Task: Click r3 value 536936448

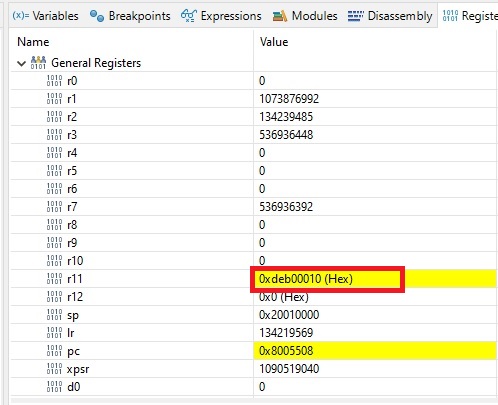Action: [x=286, y=135]
